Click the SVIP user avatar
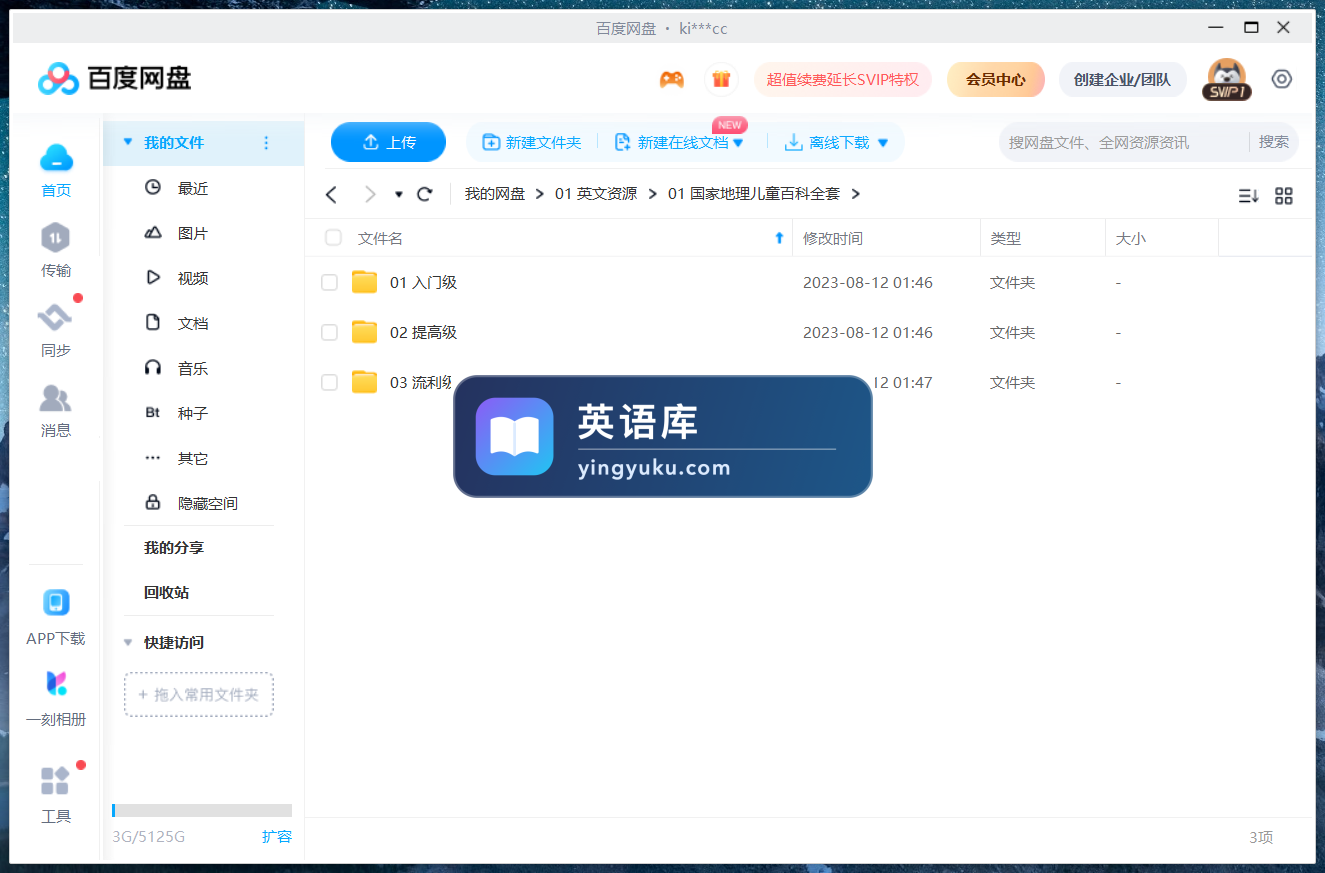 pos(1227,79)
